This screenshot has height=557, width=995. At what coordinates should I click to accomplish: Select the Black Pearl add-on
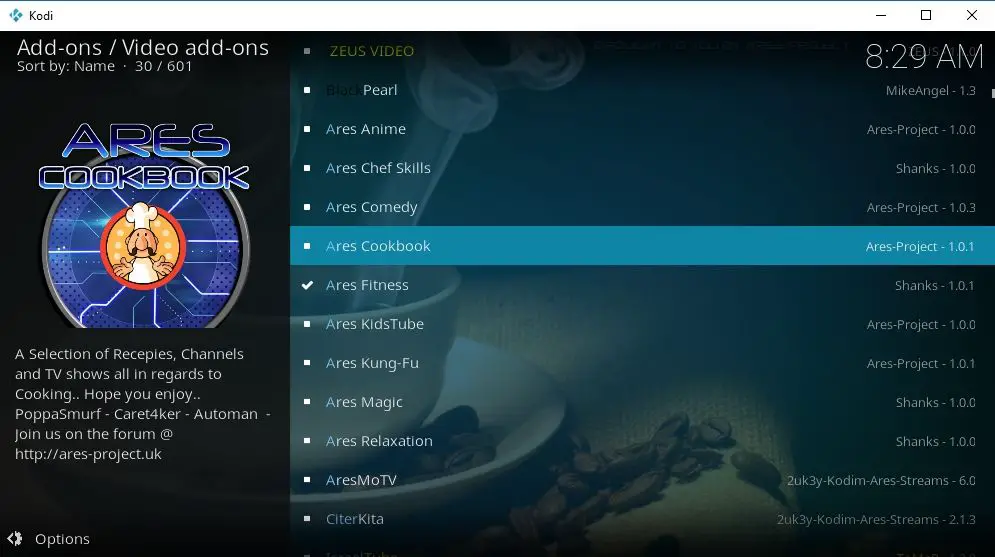tap(642, 90)
